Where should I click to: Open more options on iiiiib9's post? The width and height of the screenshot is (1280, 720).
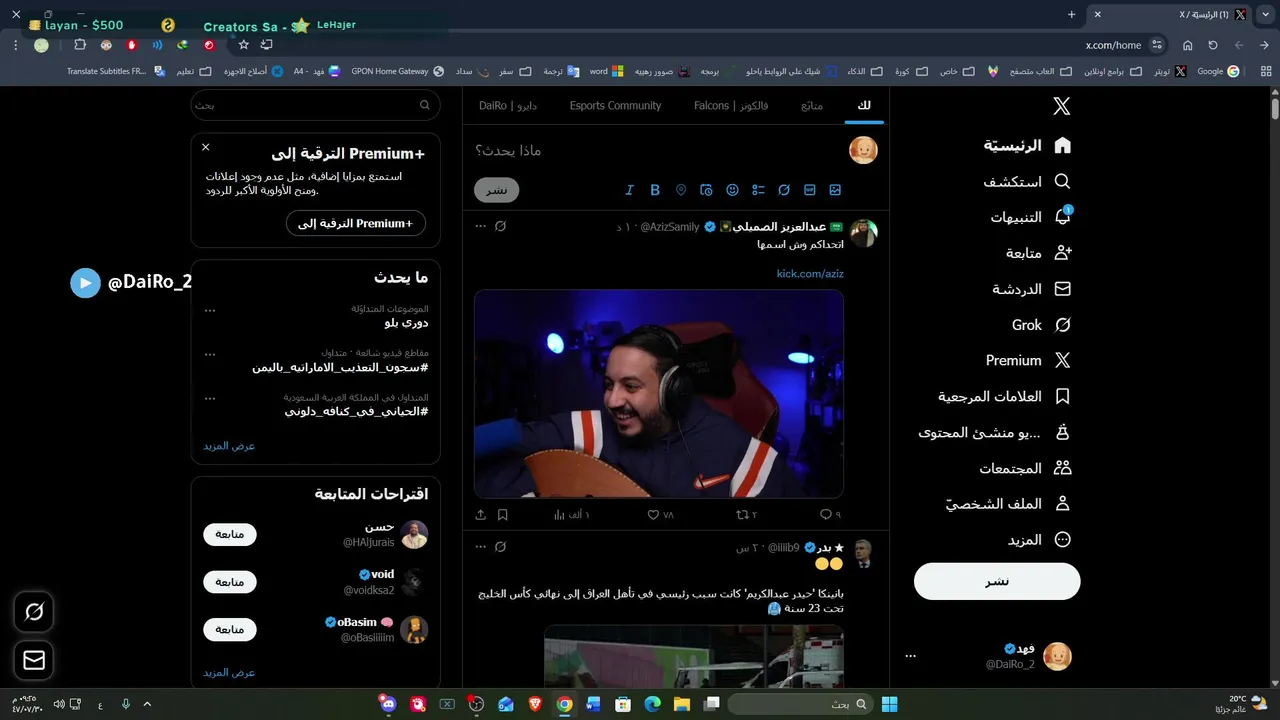click(481, 548)
